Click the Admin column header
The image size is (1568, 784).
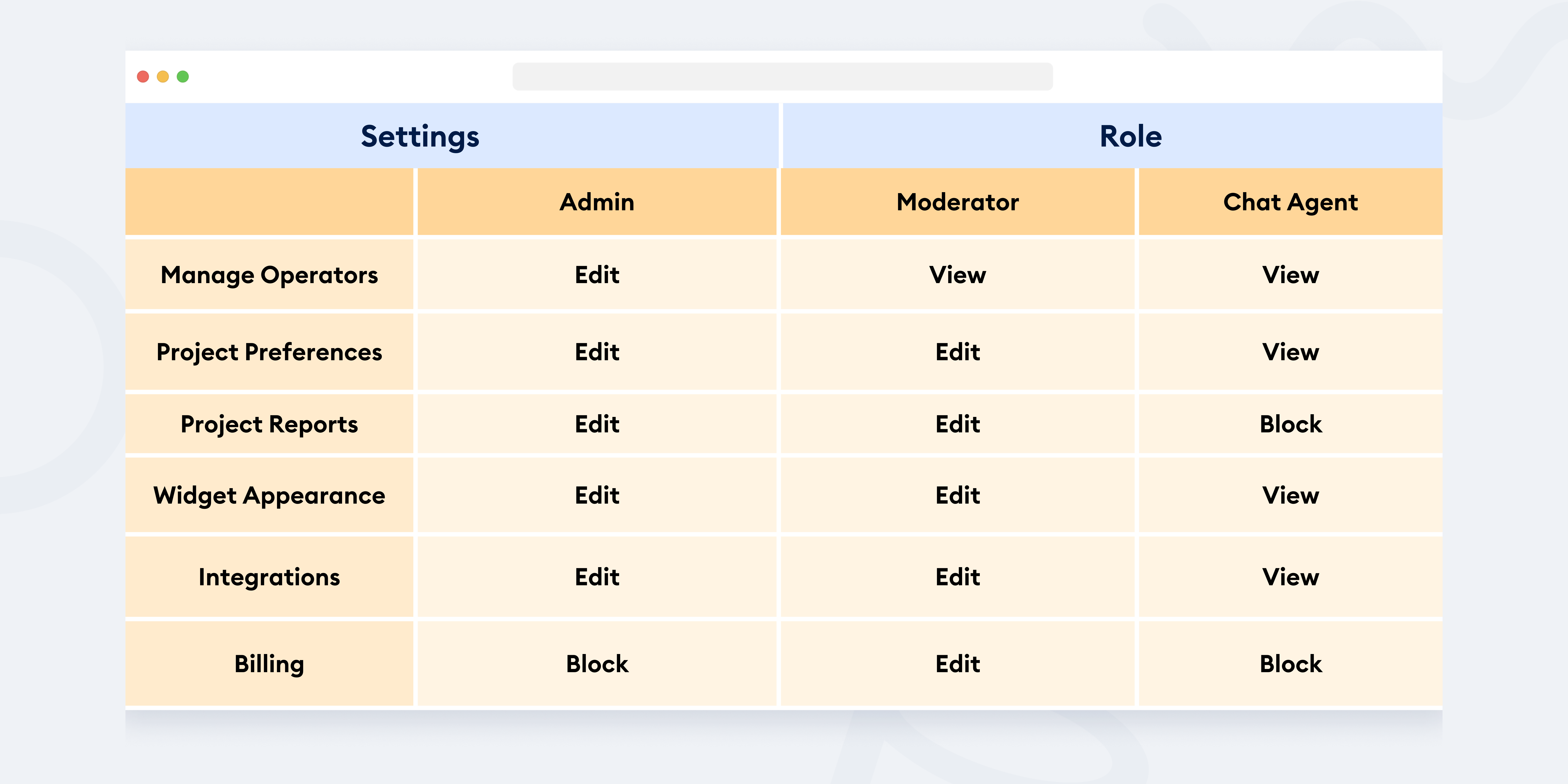[597, 202]
